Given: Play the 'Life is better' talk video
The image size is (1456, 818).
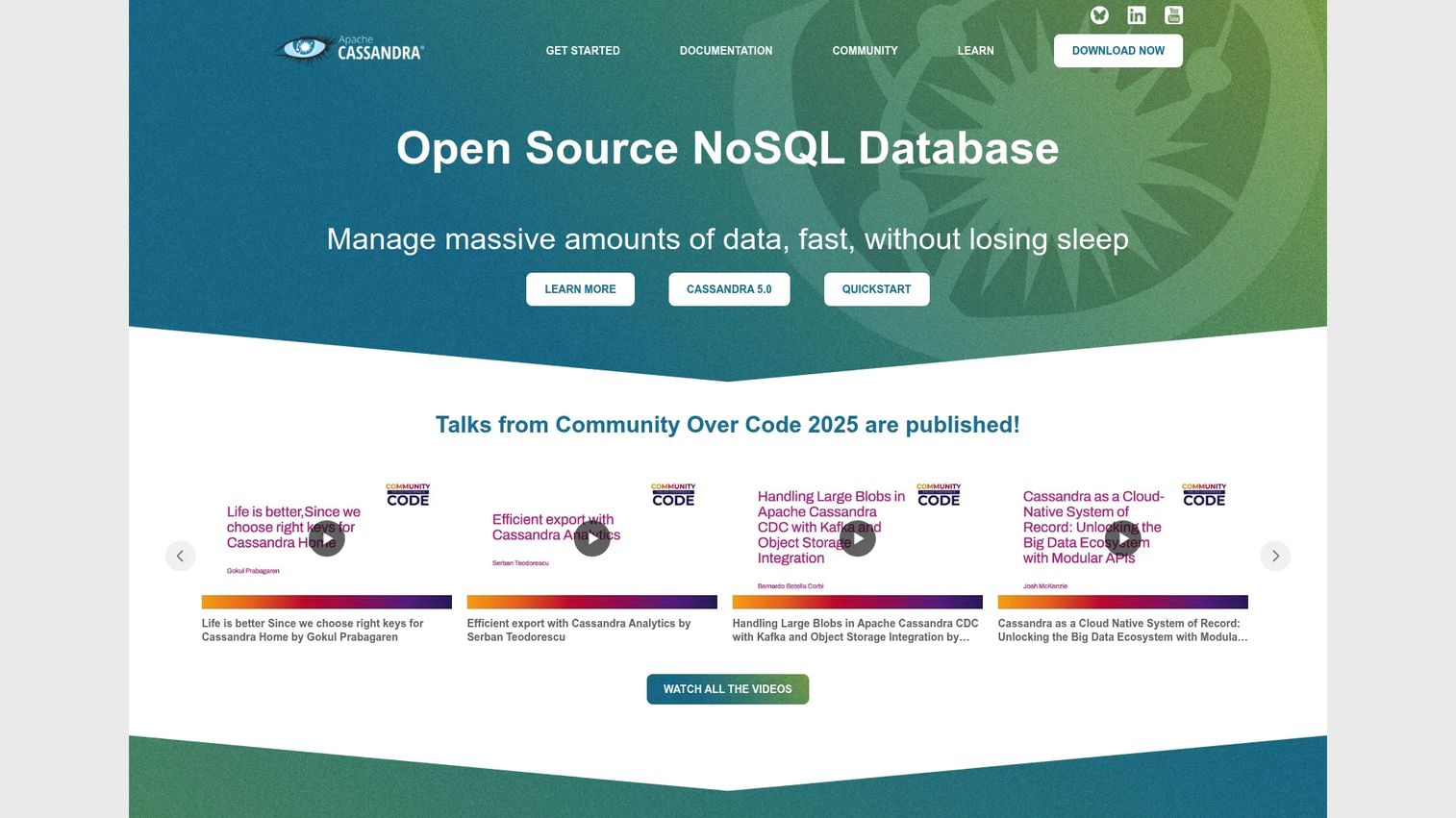Looking at the screenshot, I should coord(327,538).
